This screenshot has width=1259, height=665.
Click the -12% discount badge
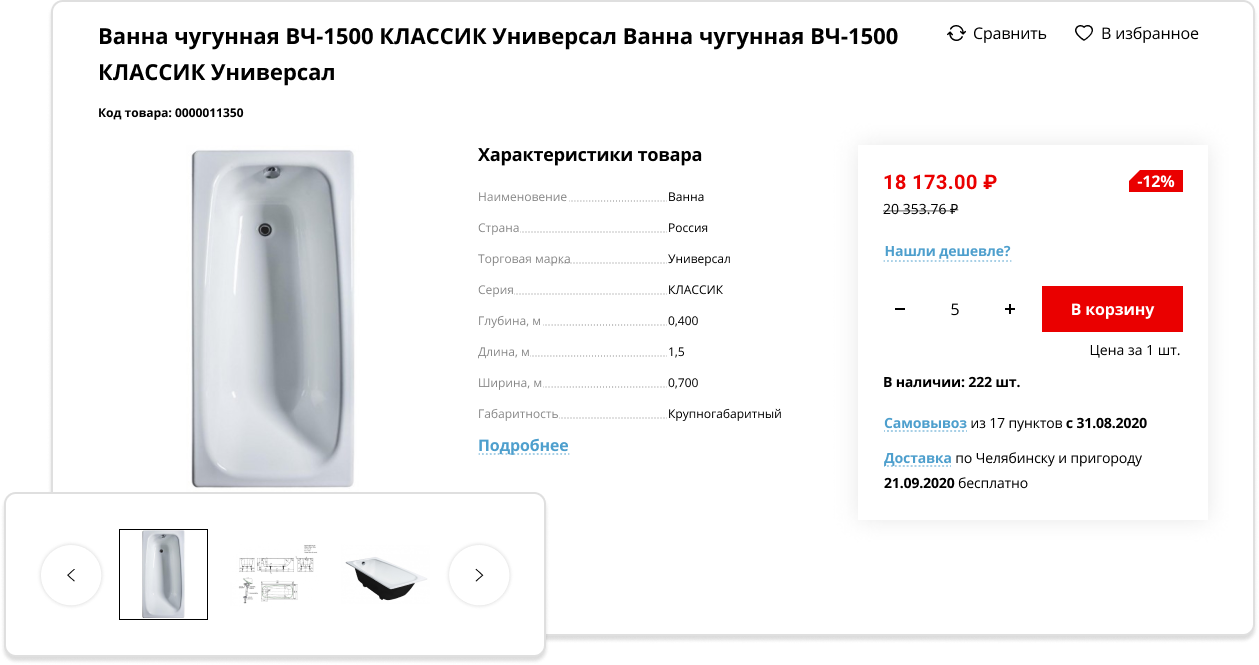pos(1156,181)
